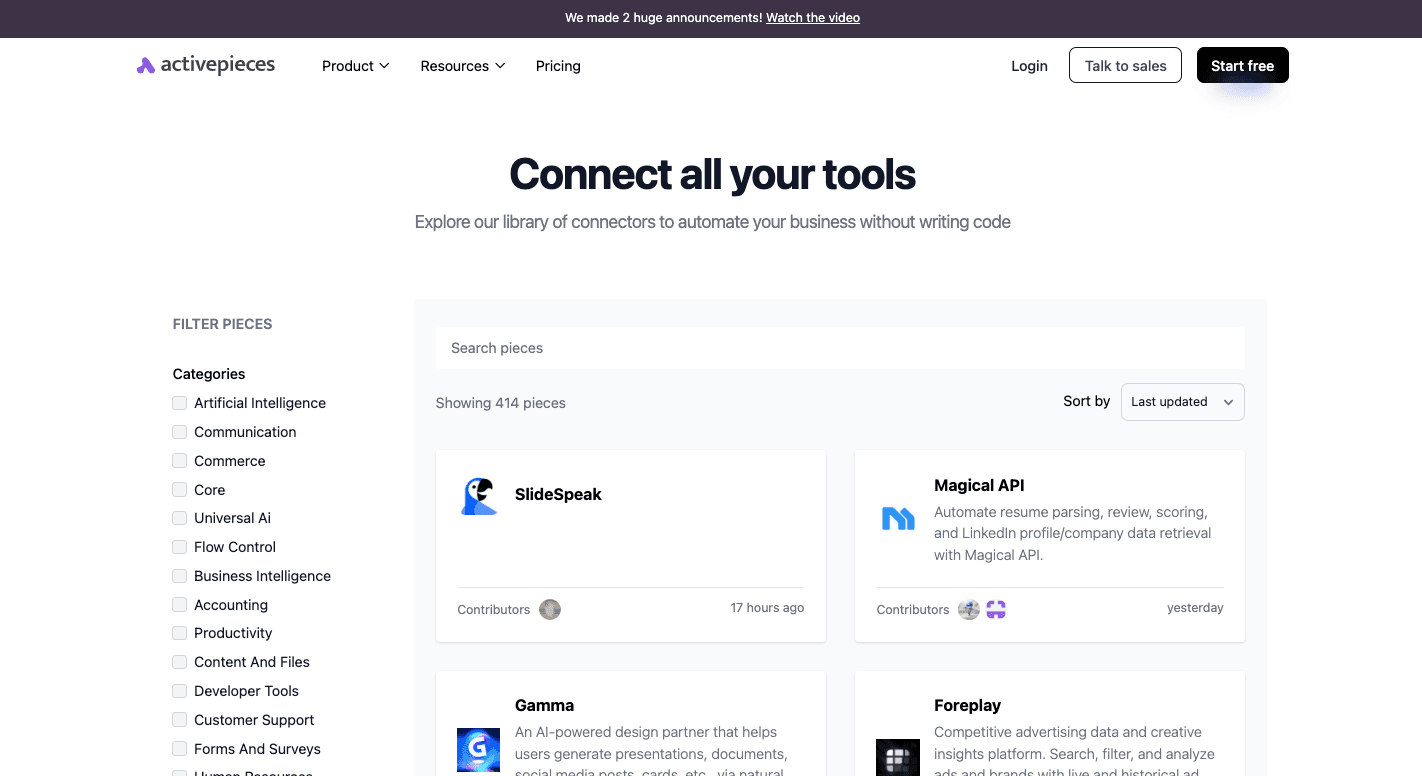Click the Start free button
Viewport: 1422px width, 776px height.
[1242, 65]
